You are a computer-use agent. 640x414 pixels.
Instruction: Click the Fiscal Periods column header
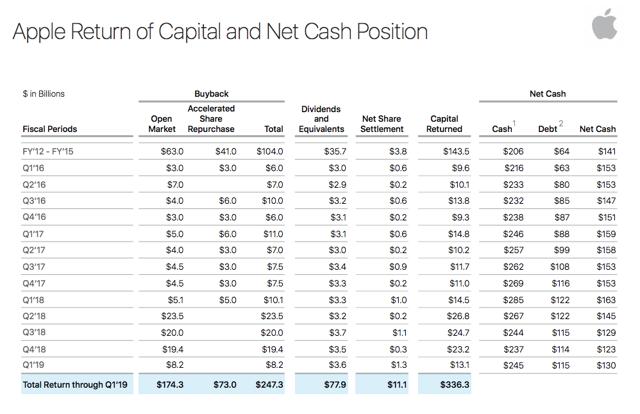[x=49, y=129]
